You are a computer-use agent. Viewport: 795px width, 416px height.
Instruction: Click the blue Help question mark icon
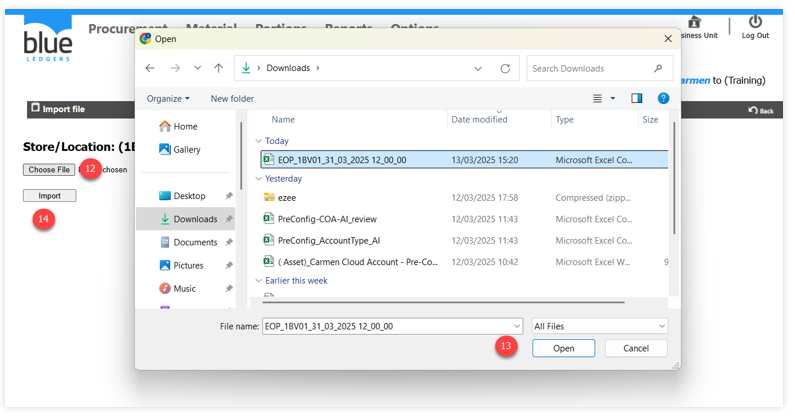coord(663,98)
